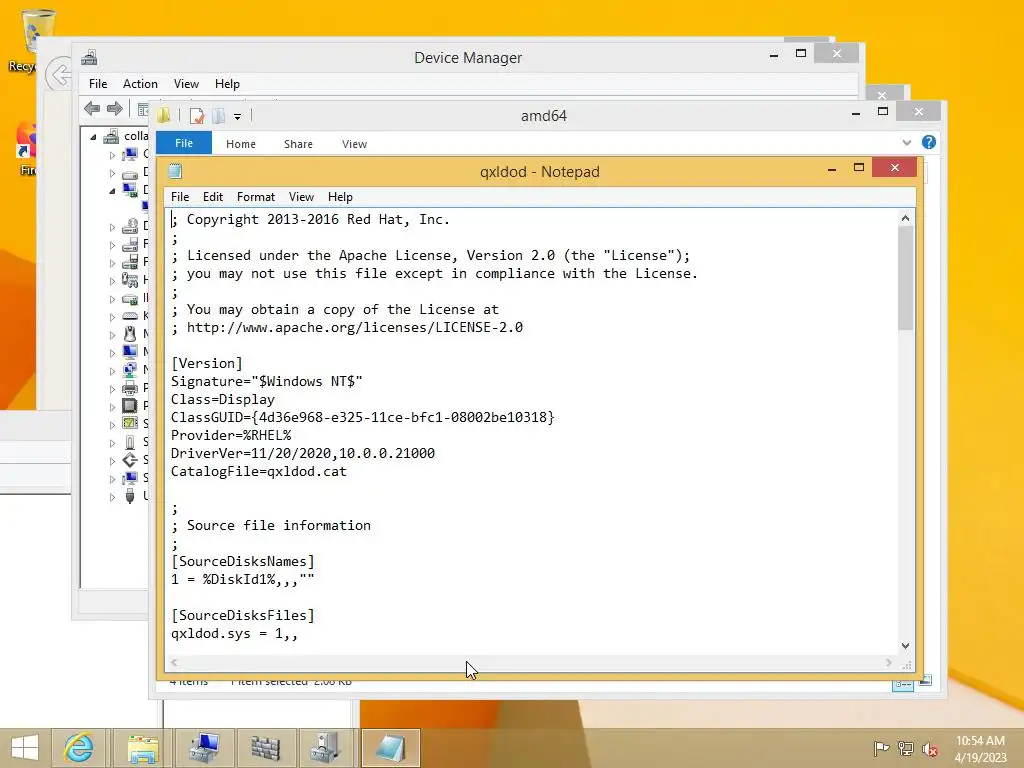This screenshot has height=768, width=1024.
Task: Close the qxldod Notepad window
Action: click(x=895, y=168)
